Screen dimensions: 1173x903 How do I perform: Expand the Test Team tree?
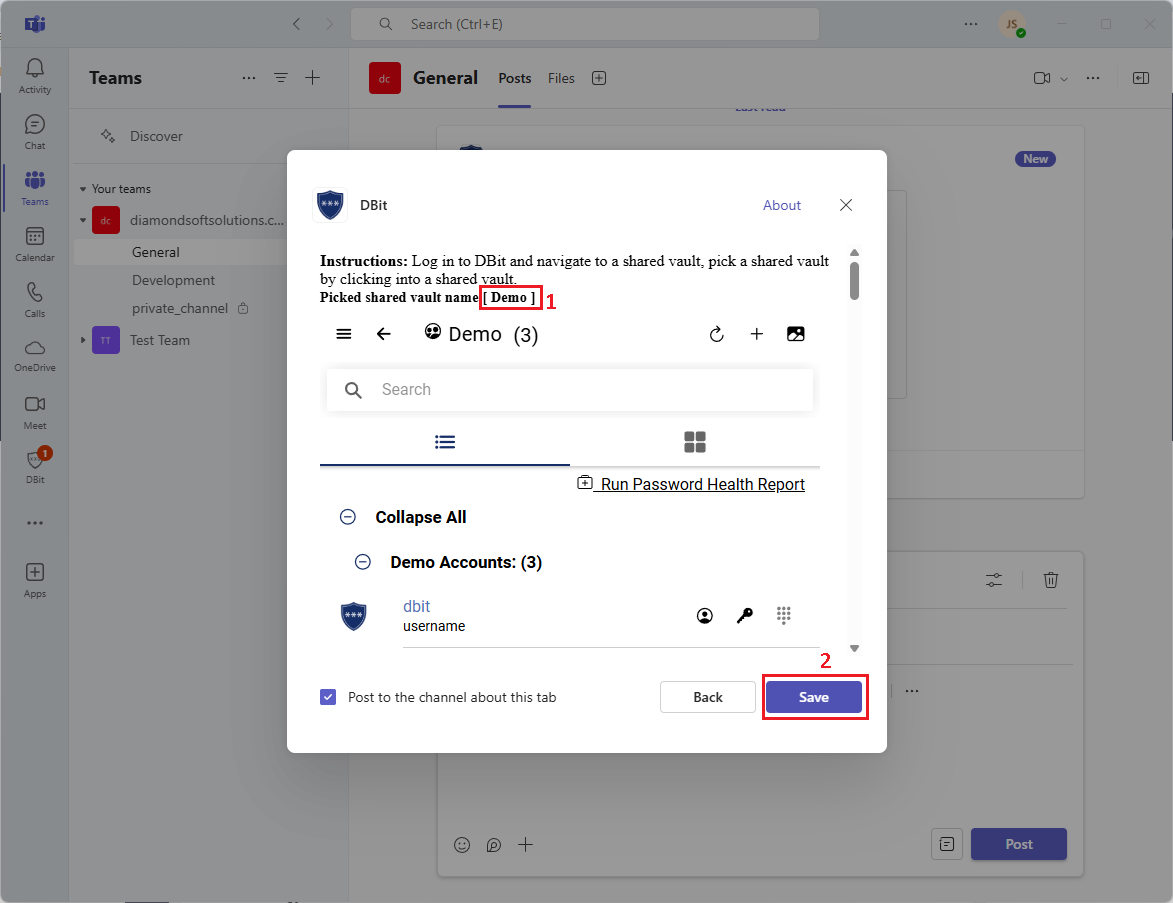(x=83, y=340)
